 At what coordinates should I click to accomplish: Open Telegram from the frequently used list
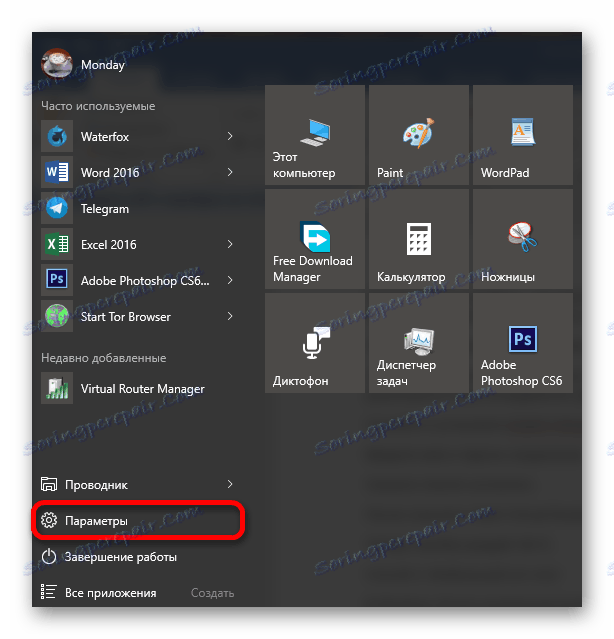[x=139, y=208]
